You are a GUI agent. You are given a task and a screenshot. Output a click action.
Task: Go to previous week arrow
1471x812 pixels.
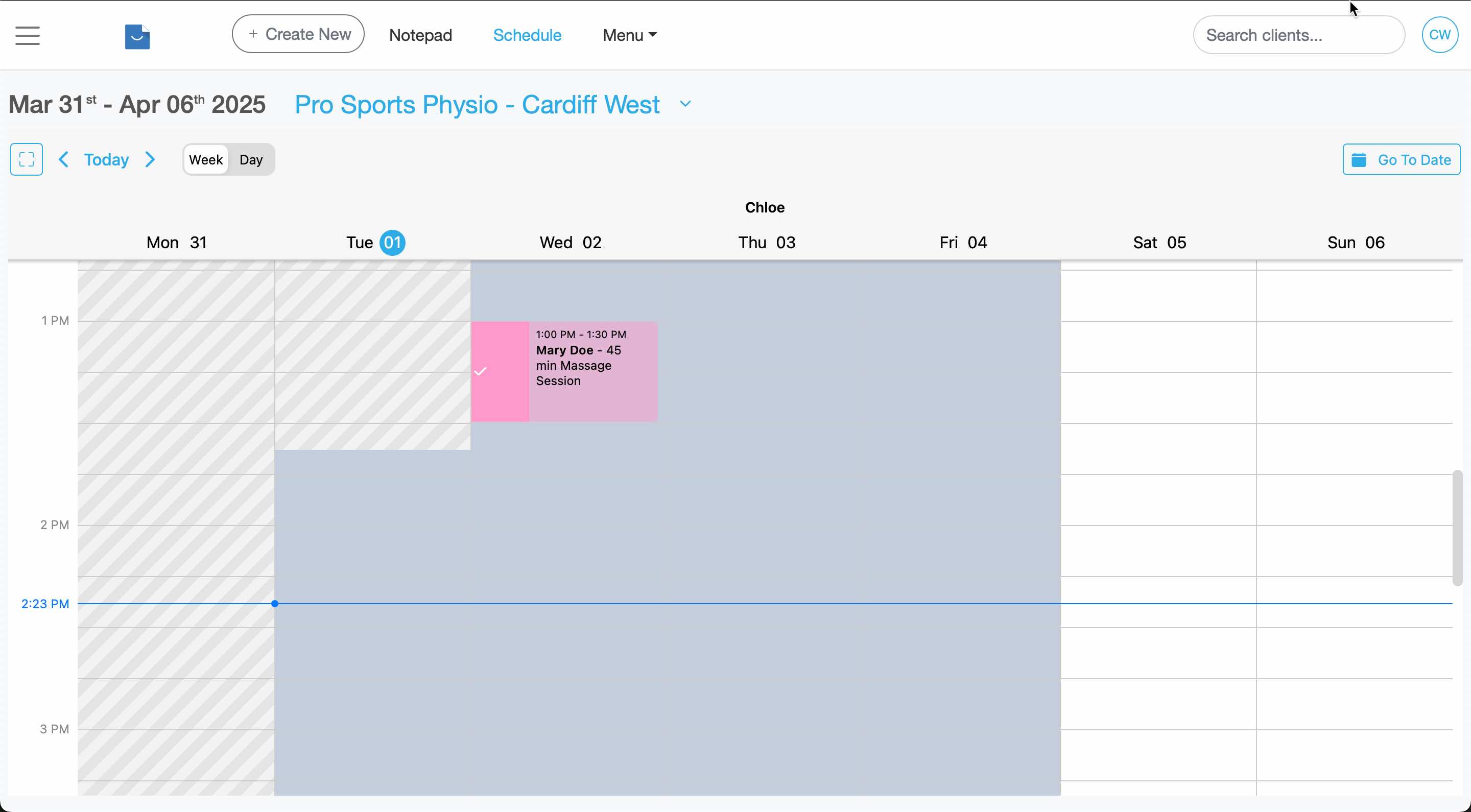(63, 159)
